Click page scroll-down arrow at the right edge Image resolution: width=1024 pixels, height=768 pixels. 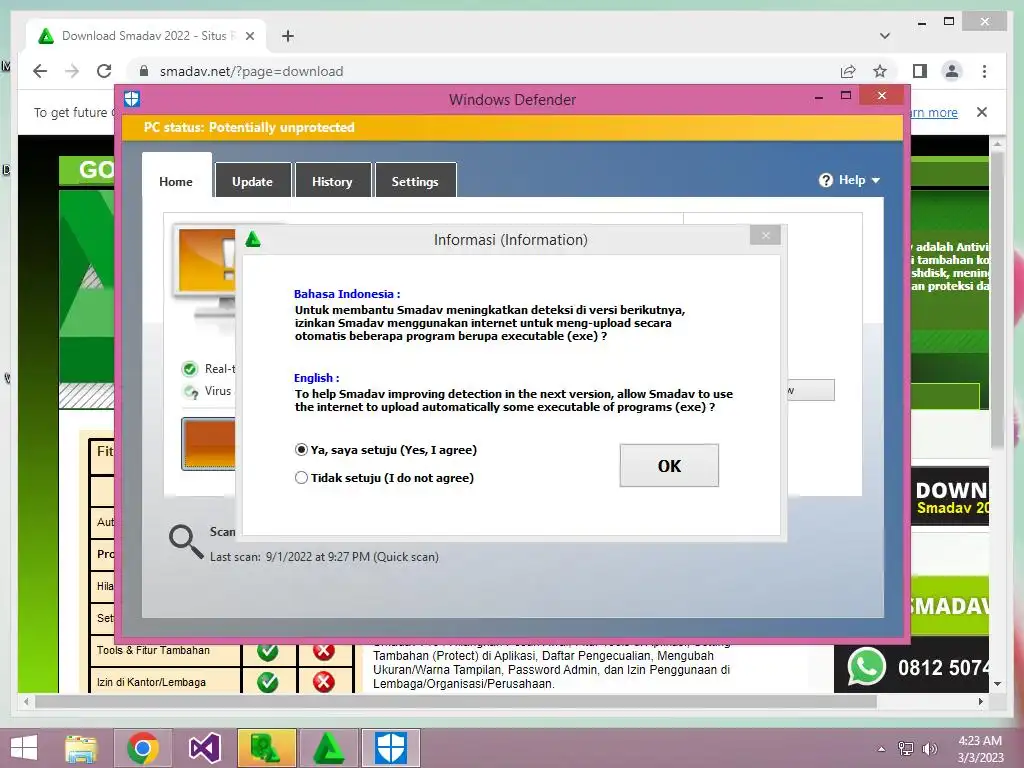[997, 684]
